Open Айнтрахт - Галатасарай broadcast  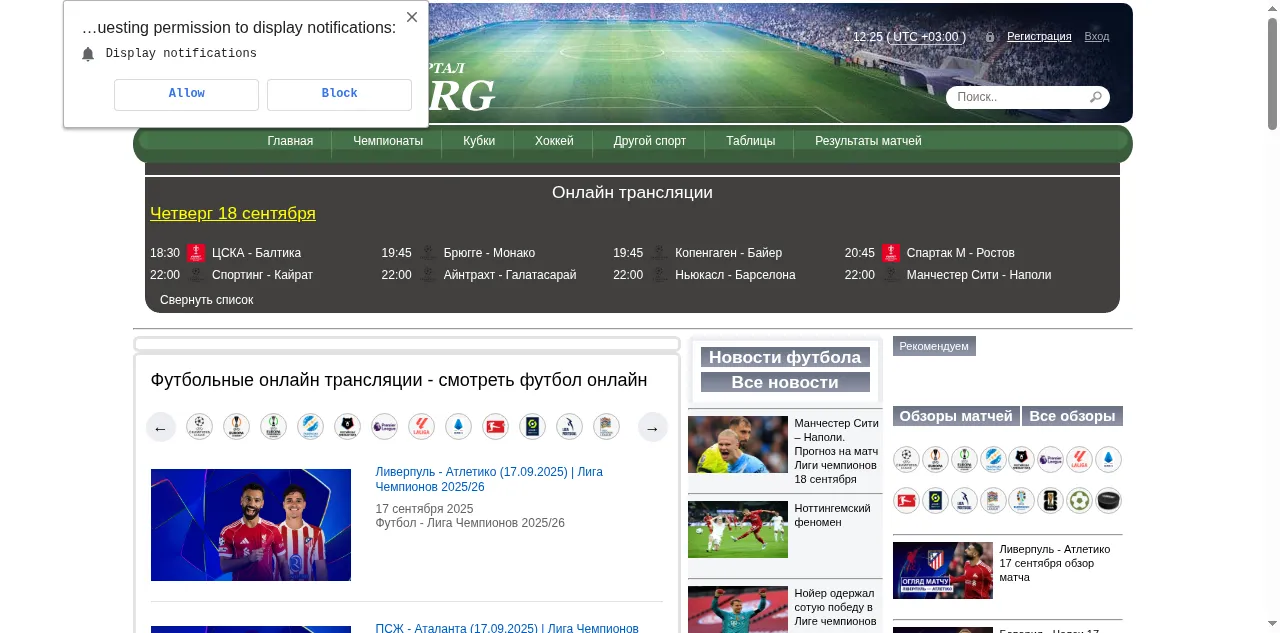pyautogui.click(x=510, y=275)
